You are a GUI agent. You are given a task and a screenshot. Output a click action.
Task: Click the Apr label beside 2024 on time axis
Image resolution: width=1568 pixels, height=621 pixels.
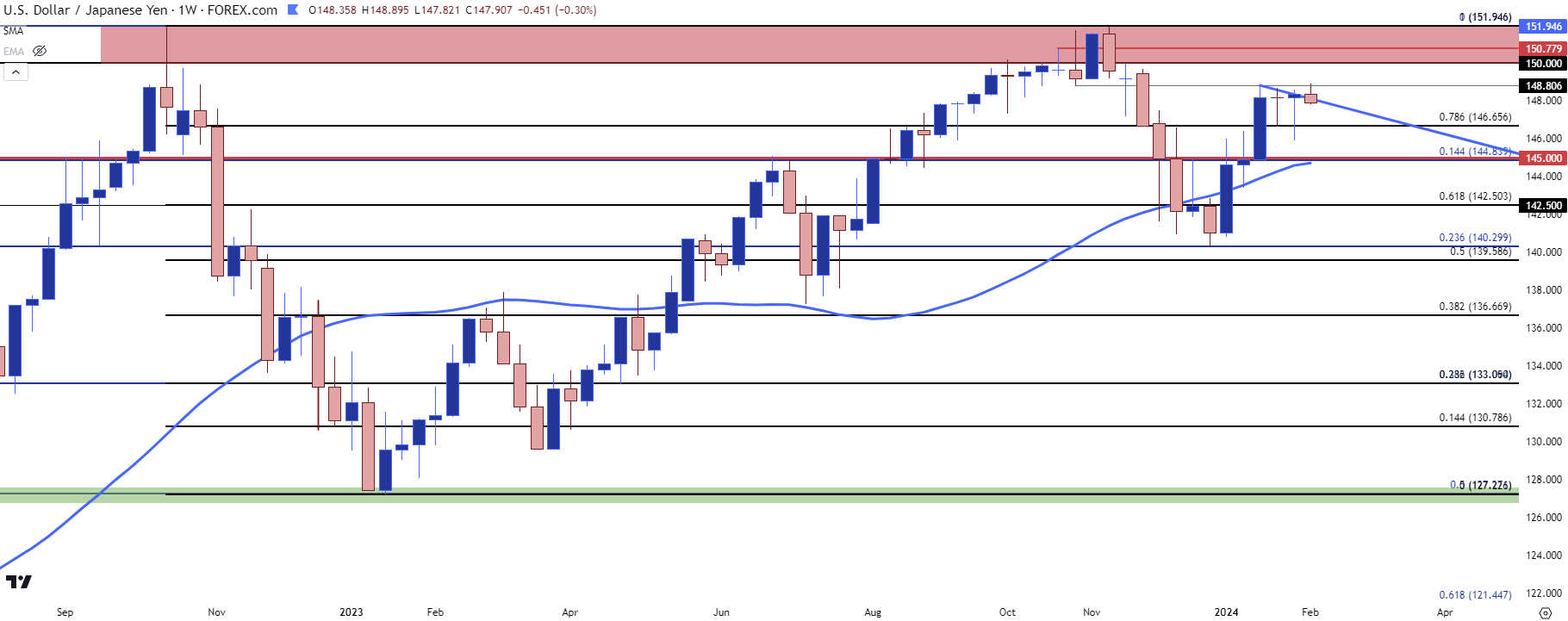[1445, 612]
